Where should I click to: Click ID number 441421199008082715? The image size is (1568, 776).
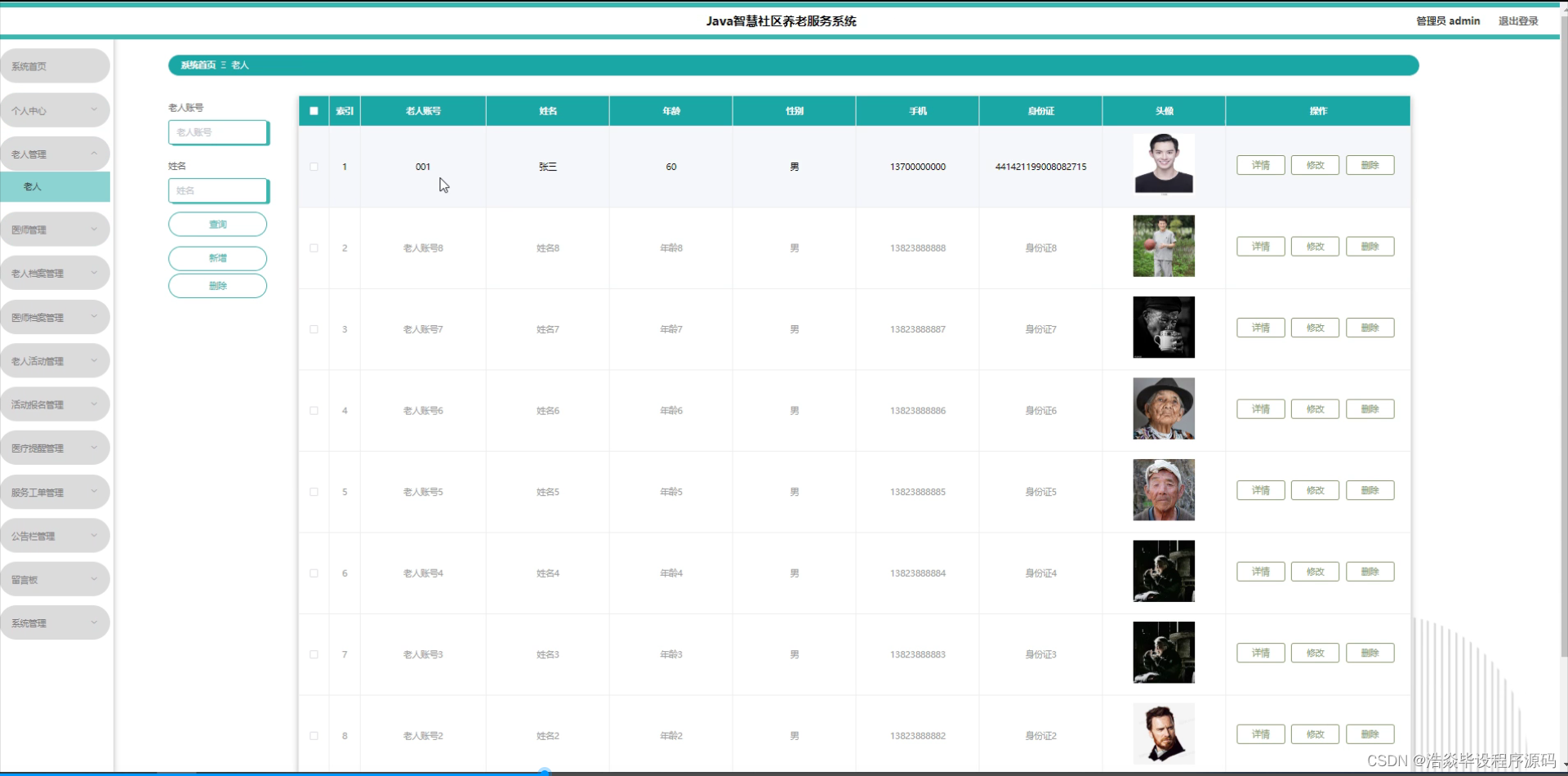[x=1041, y=167]
